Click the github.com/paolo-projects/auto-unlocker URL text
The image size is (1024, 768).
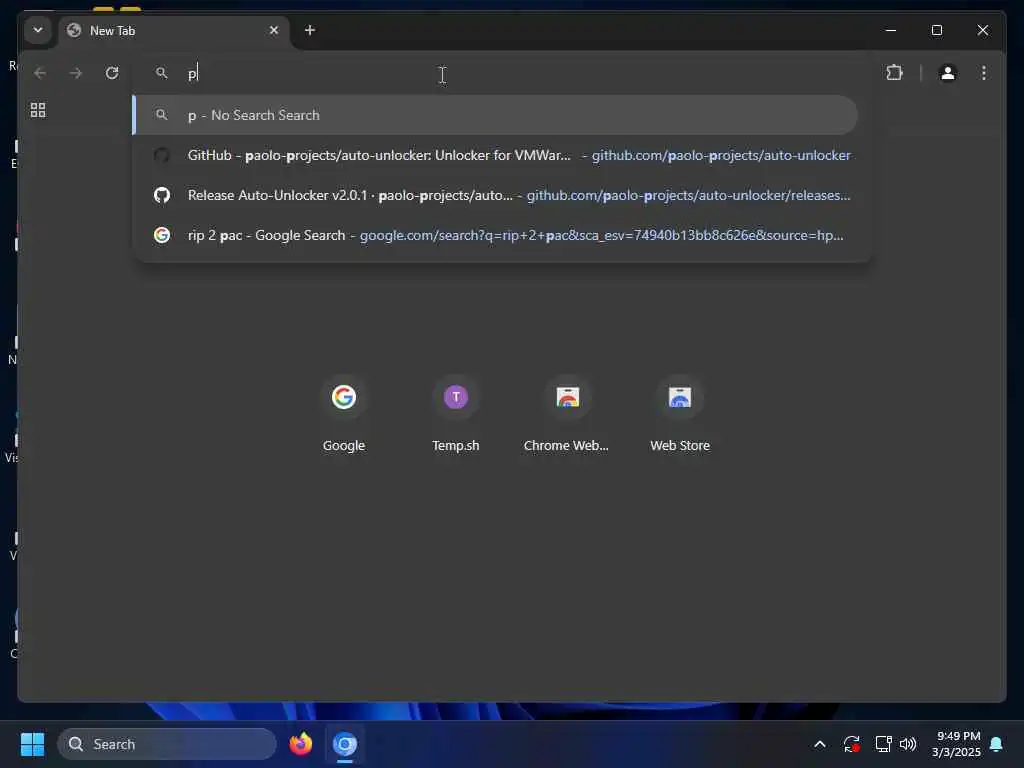click(721, 155)
